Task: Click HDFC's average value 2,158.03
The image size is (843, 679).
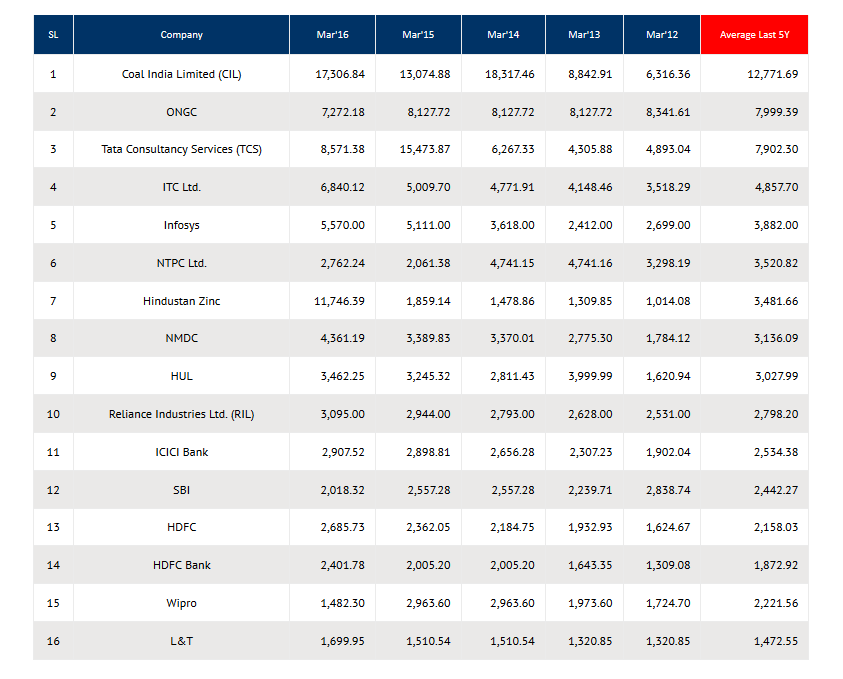Action: [776, 527]
